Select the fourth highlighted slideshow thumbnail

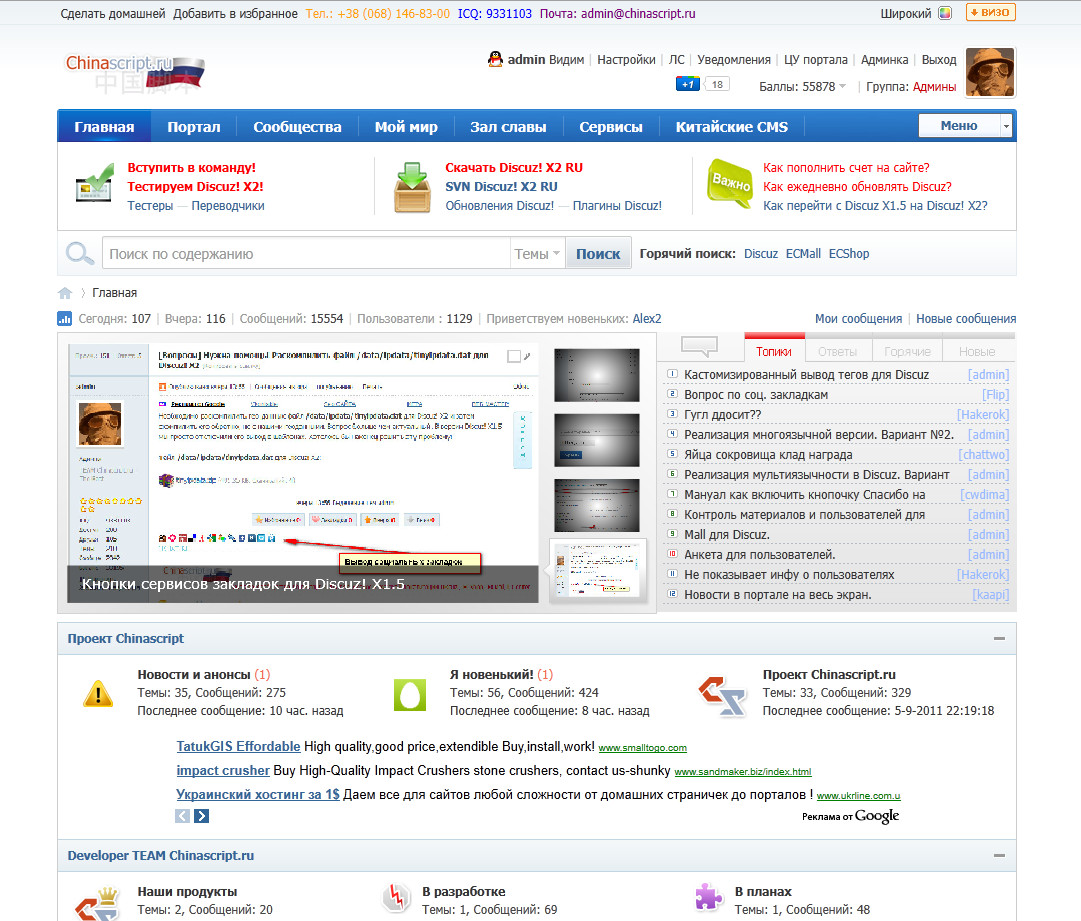[598, 569]
